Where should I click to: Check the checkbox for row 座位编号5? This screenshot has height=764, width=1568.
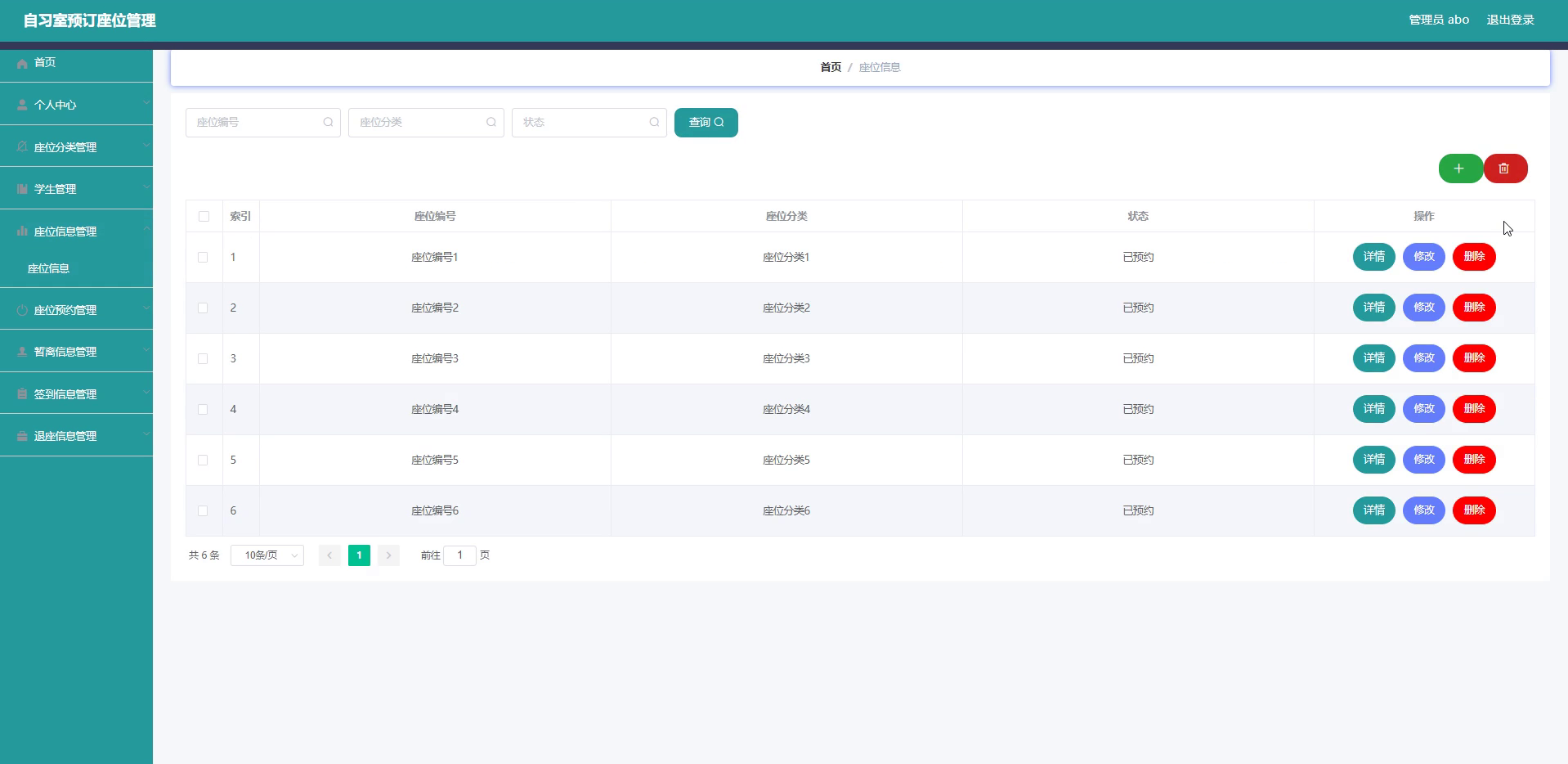pos(203,461)
